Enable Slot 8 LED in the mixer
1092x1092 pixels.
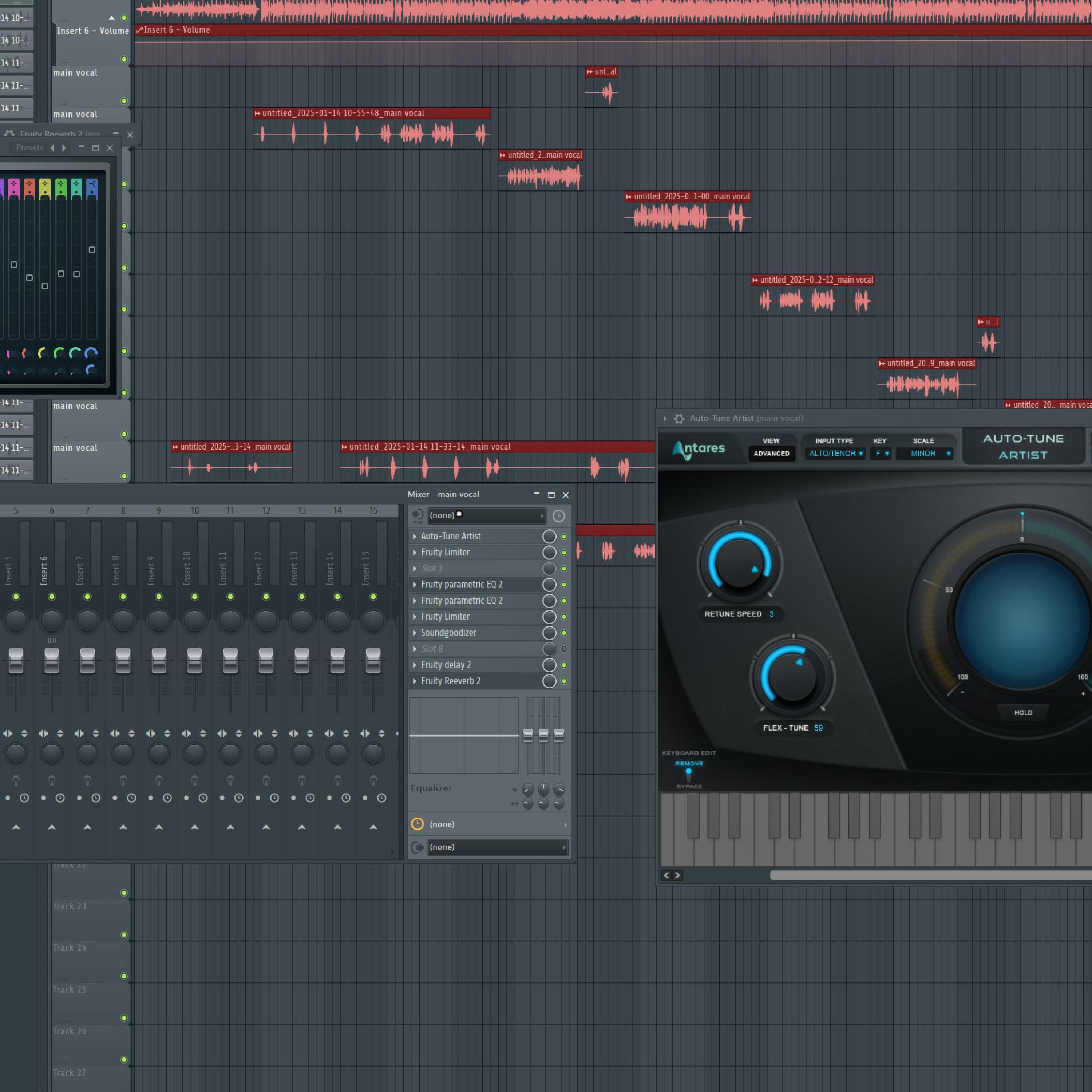click(563, 649)
